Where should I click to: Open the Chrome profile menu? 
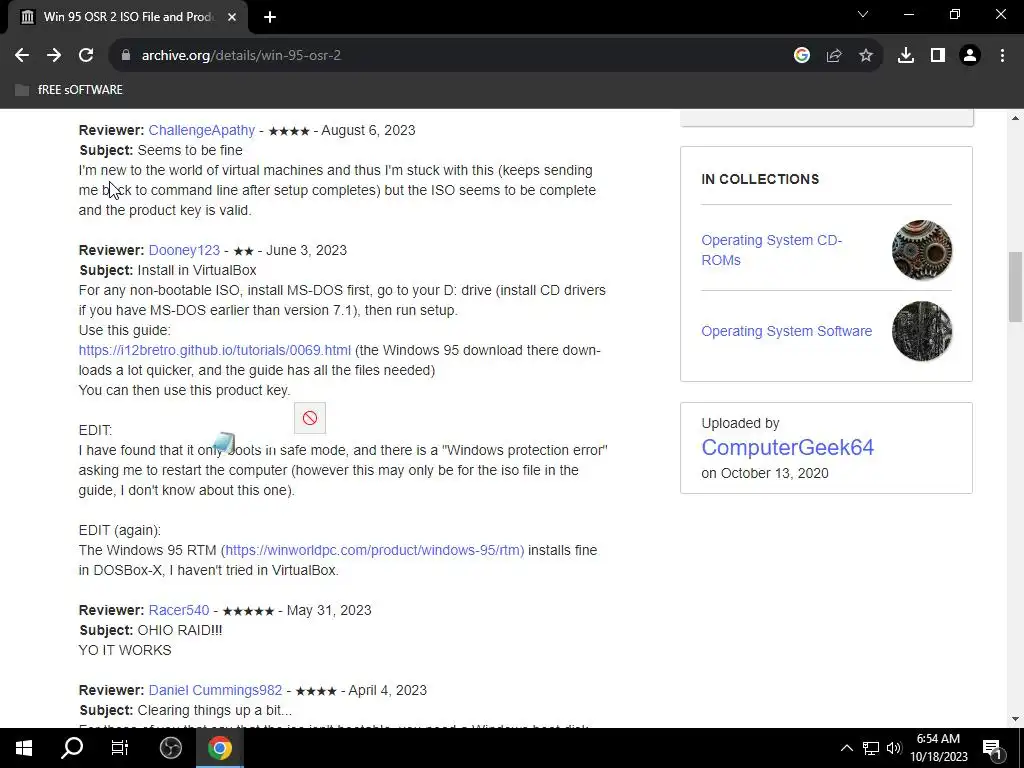point(970,56)
